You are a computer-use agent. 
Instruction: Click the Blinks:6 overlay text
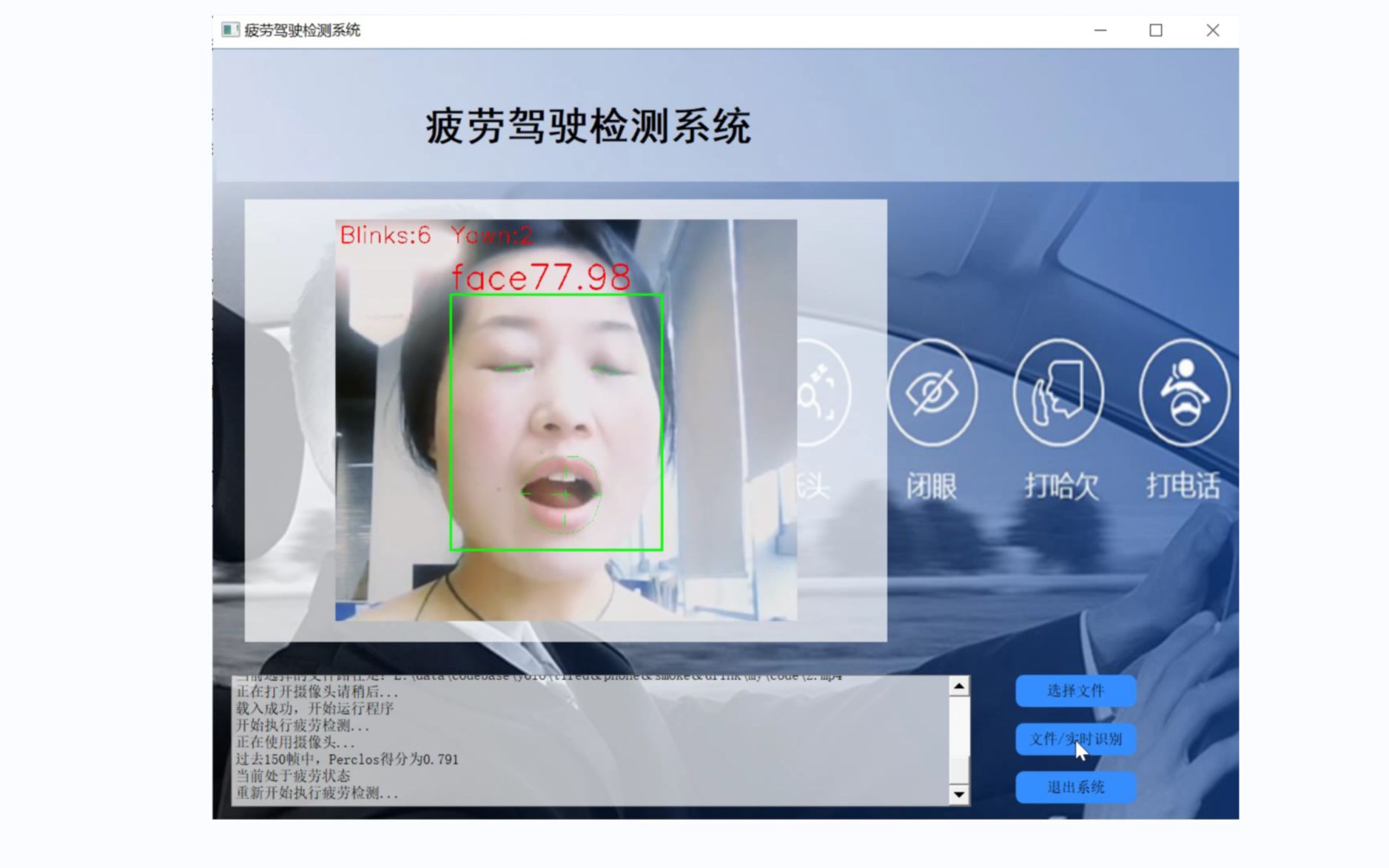(x=385, y=235)
